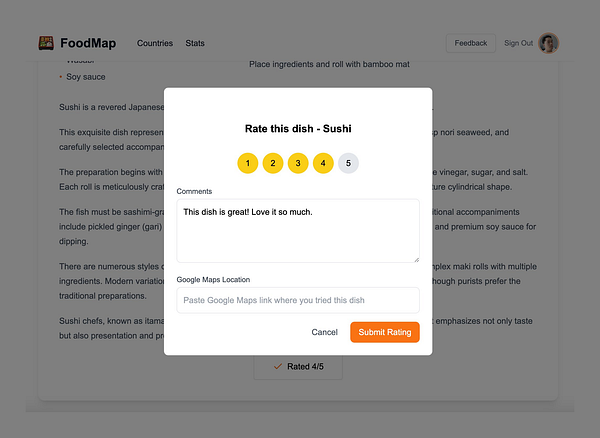Click the FoodMap bento logo icon
Image resolution: width=600 pixels, height=438 pixels.
46,43
